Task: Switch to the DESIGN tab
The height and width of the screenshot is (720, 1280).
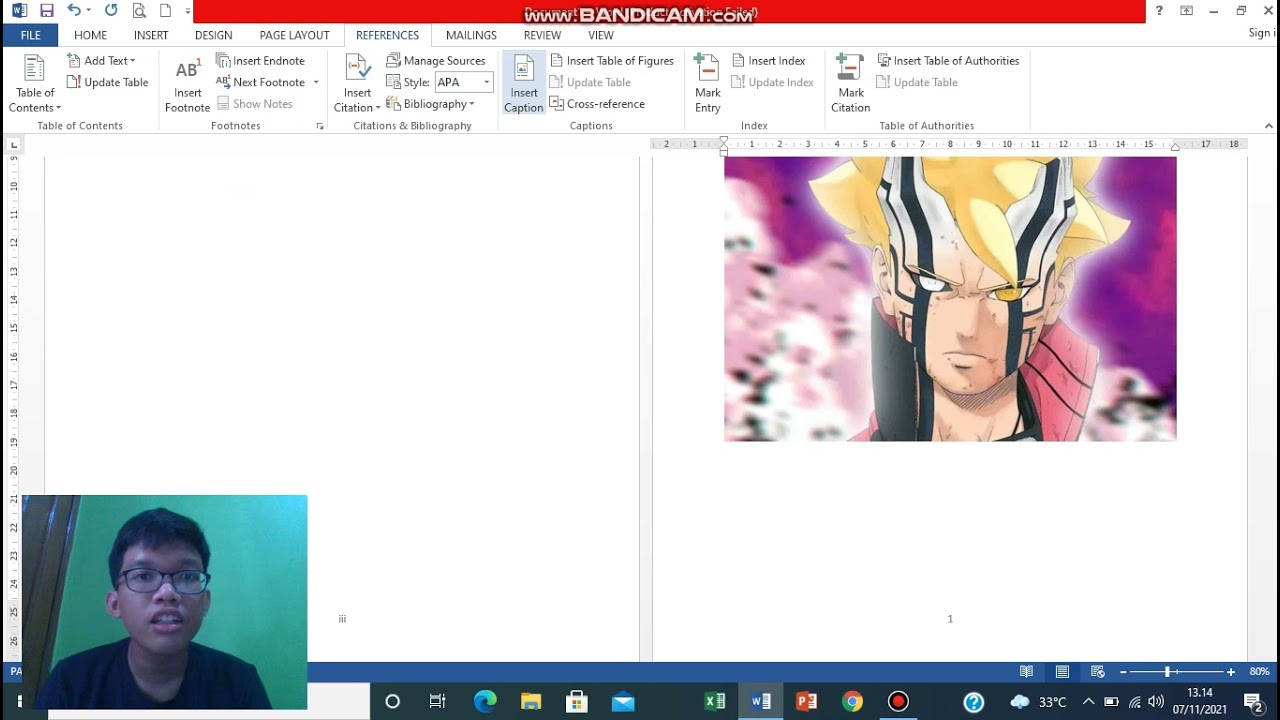Action: [x=213, y=35]
